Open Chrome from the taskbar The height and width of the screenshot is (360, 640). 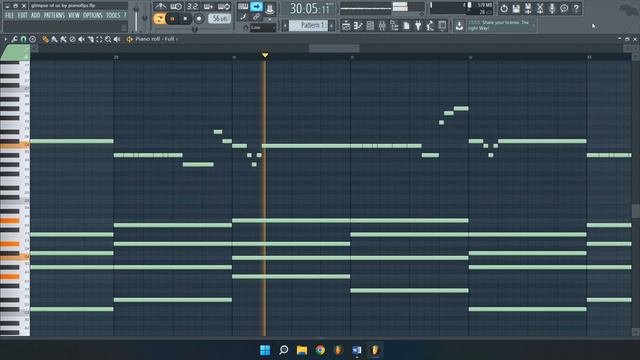tap(320, 350)
